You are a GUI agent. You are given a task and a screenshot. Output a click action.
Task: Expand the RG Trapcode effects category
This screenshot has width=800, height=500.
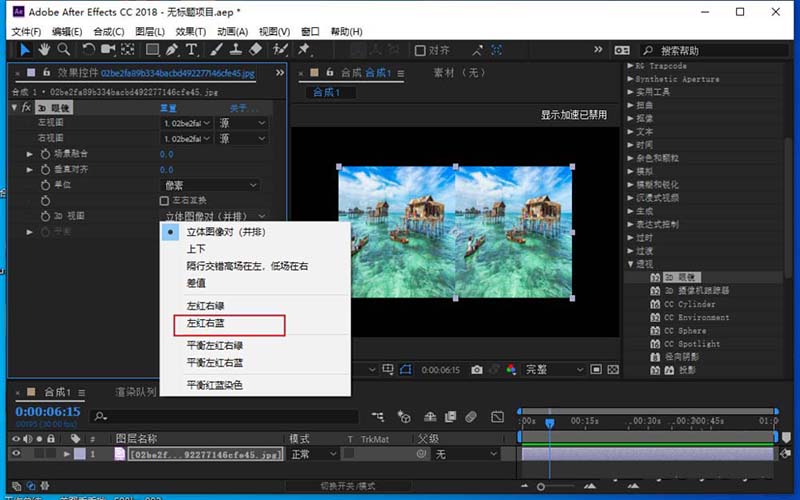coord(631,65)
